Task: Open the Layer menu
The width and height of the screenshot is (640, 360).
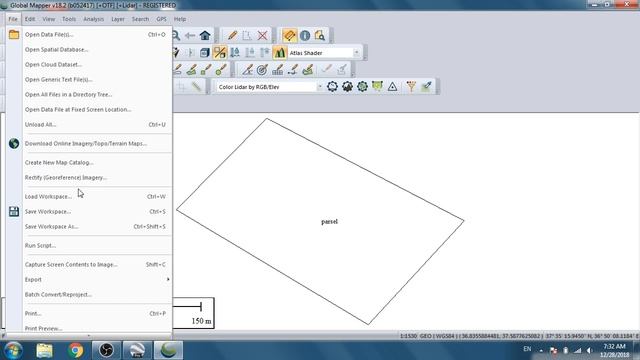Action: (118, 19)
